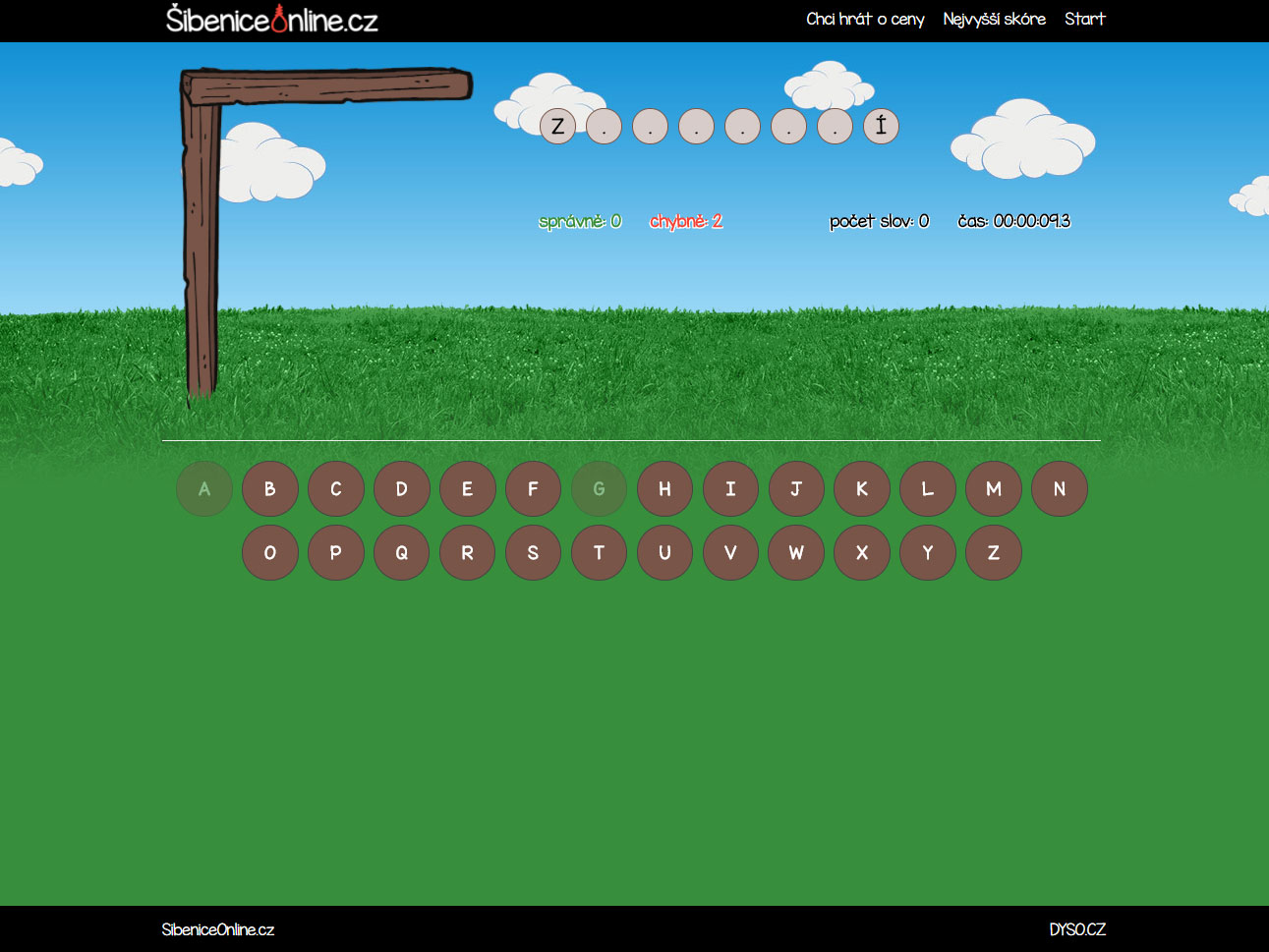
Task: Click the revealed last letter Í tile
Action: click(881, 126)
